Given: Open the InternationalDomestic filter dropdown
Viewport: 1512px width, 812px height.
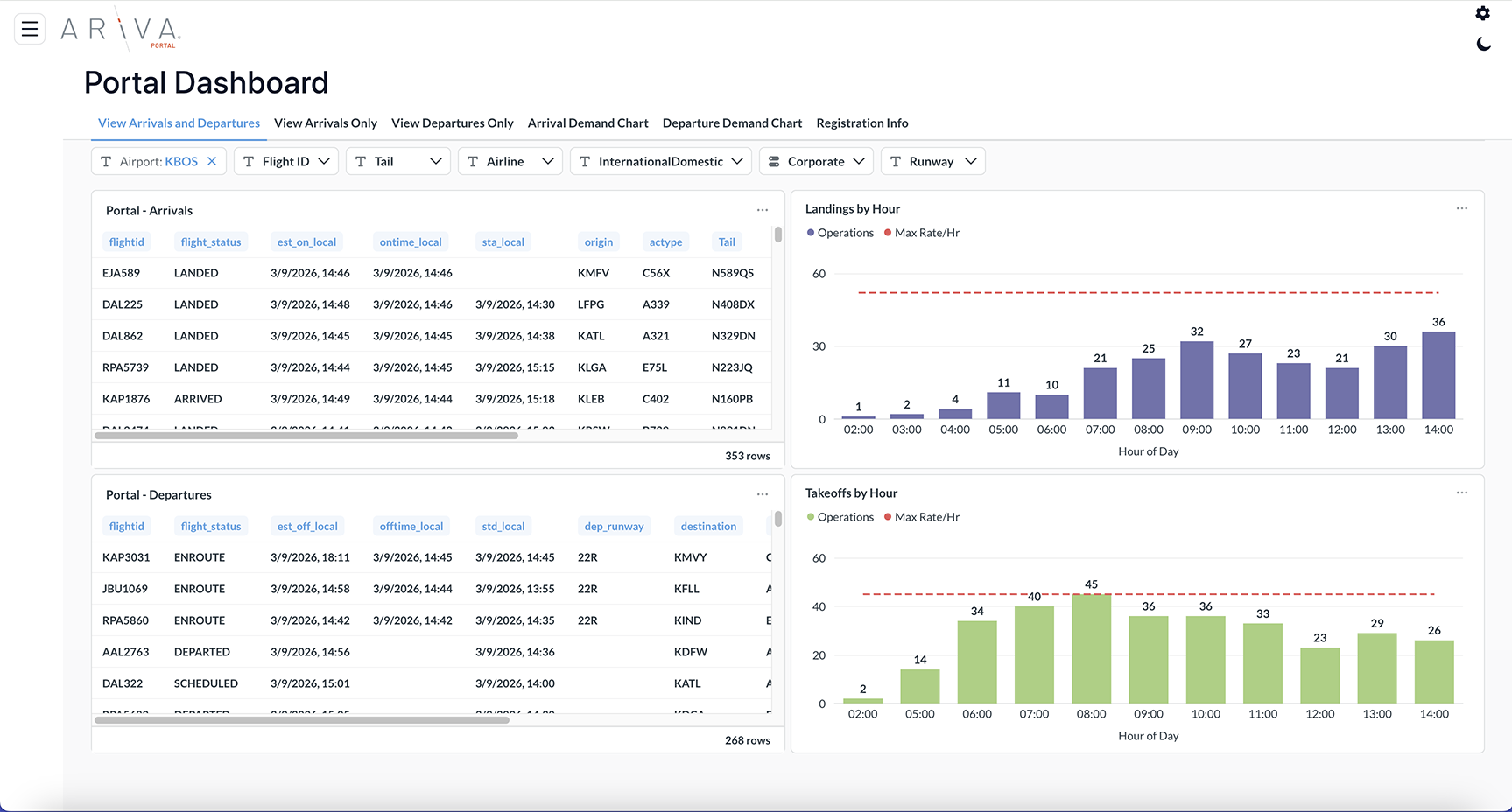Looking at the screenshot, I should [660, 161].
